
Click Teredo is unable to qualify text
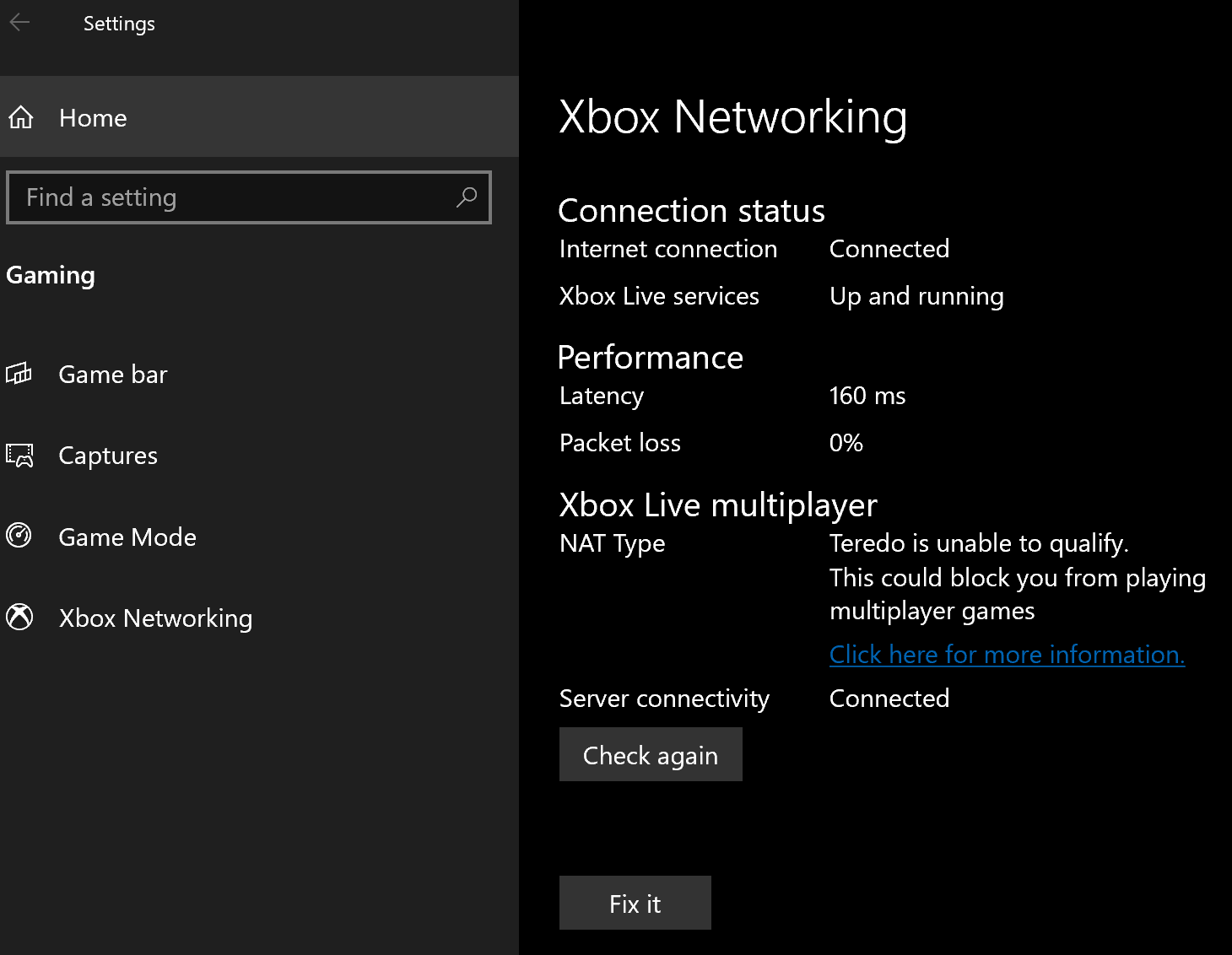coord(979,543)
